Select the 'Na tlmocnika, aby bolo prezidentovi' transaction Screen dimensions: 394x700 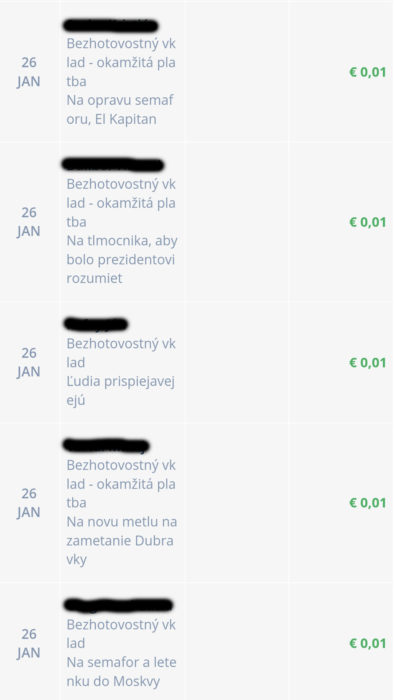pyautogui.click(x=197, y=222)
